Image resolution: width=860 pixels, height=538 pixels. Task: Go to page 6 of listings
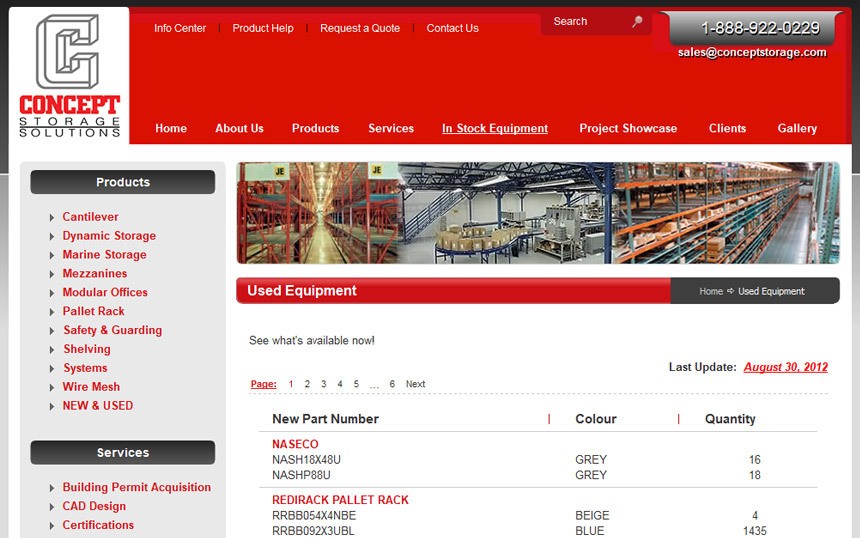coord(392,384)
